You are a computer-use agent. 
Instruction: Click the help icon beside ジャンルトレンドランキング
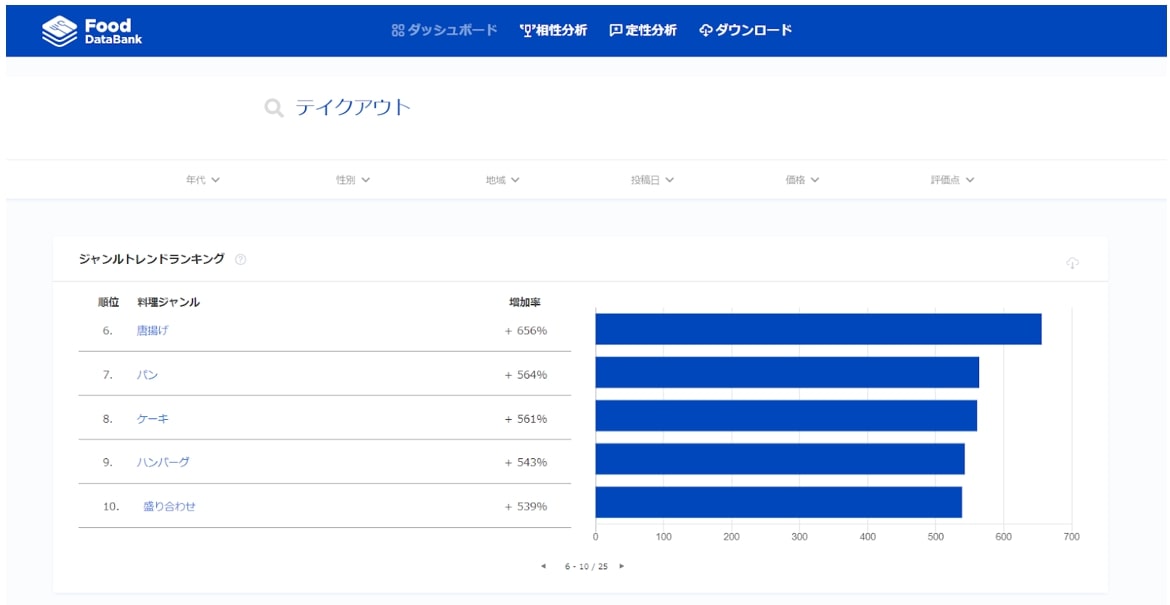point(240,260)
